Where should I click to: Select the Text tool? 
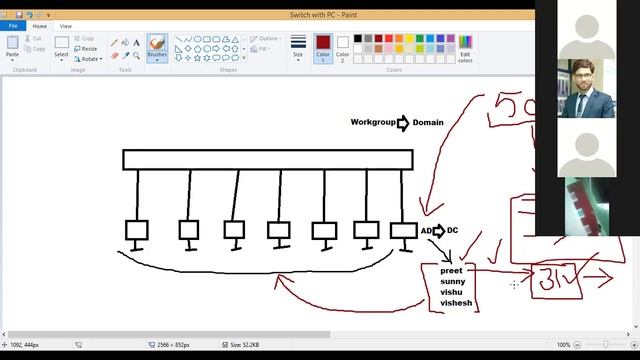[136, 42]
